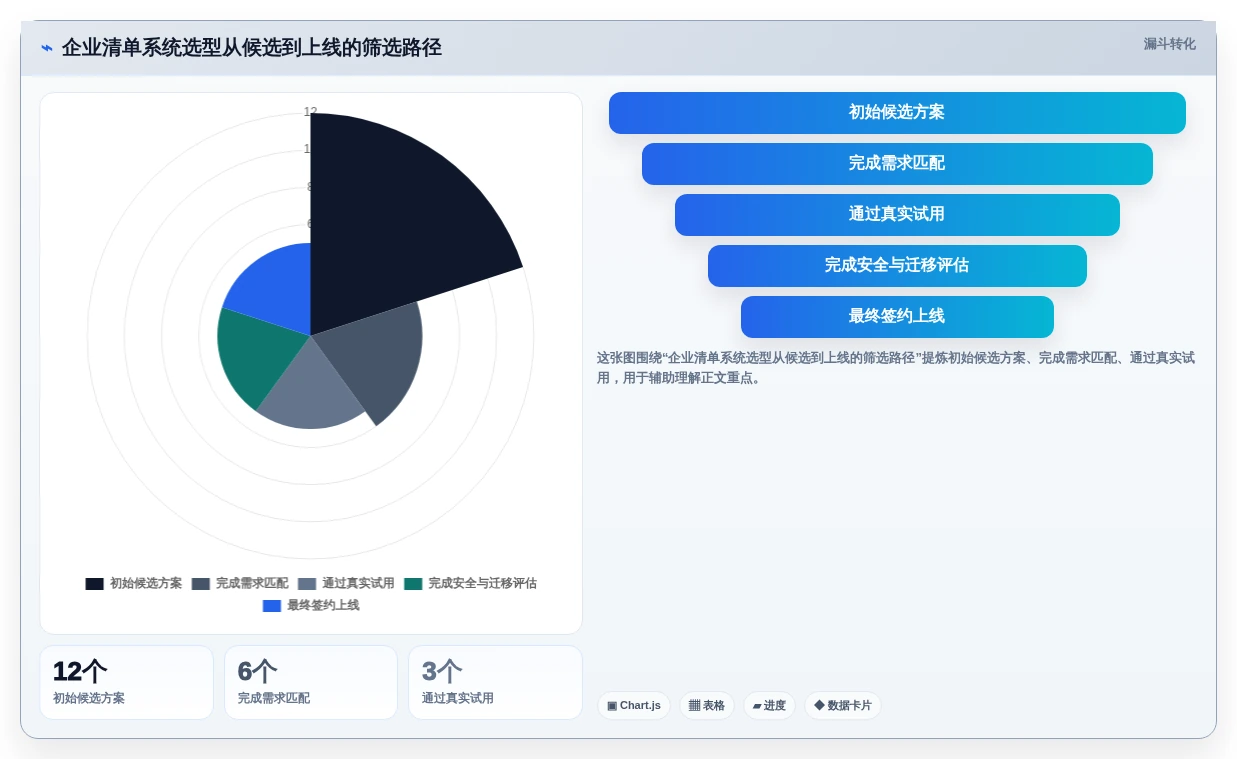Select the 通过真实试用 funnel bar
Image resolution: width=1237 pixels, height=759 pixels.
tap(897, 215)
